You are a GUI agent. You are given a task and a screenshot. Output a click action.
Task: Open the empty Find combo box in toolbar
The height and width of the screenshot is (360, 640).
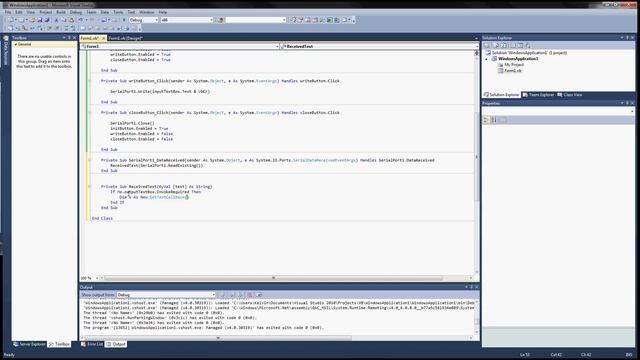(256, 20)
